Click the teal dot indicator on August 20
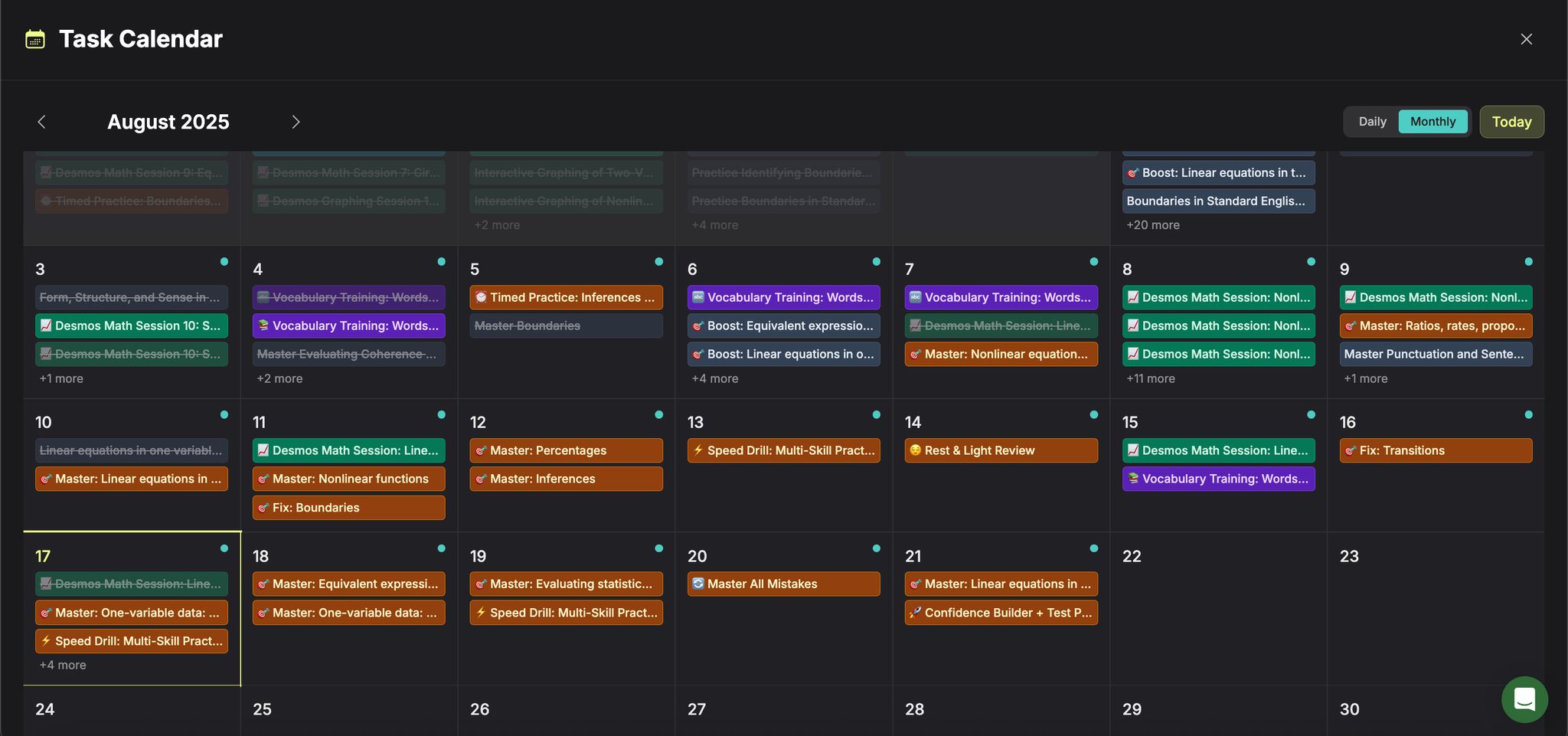Screen dimensions: 1568x736 point(876,548)
